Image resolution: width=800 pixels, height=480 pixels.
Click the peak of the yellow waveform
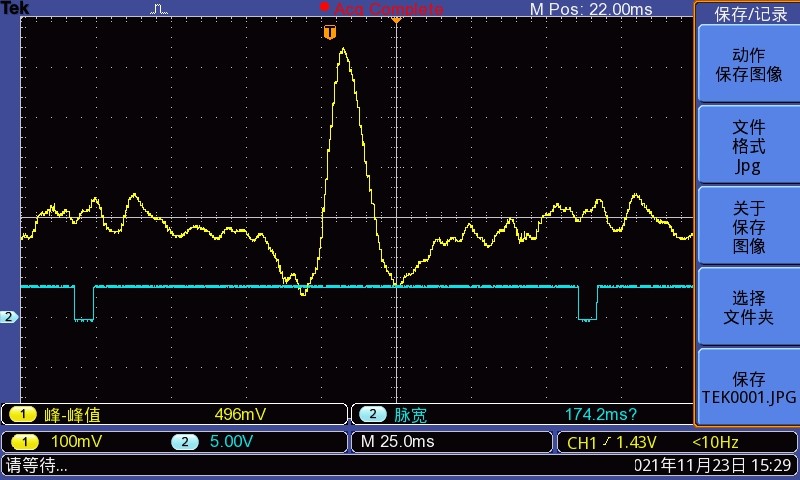pyautogui.click(x=343, y=49)
